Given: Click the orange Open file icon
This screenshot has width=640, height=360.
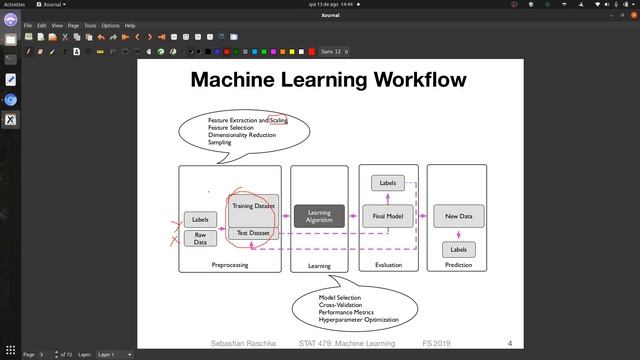Looking at the screenshot, I should (x=53, y=37).
